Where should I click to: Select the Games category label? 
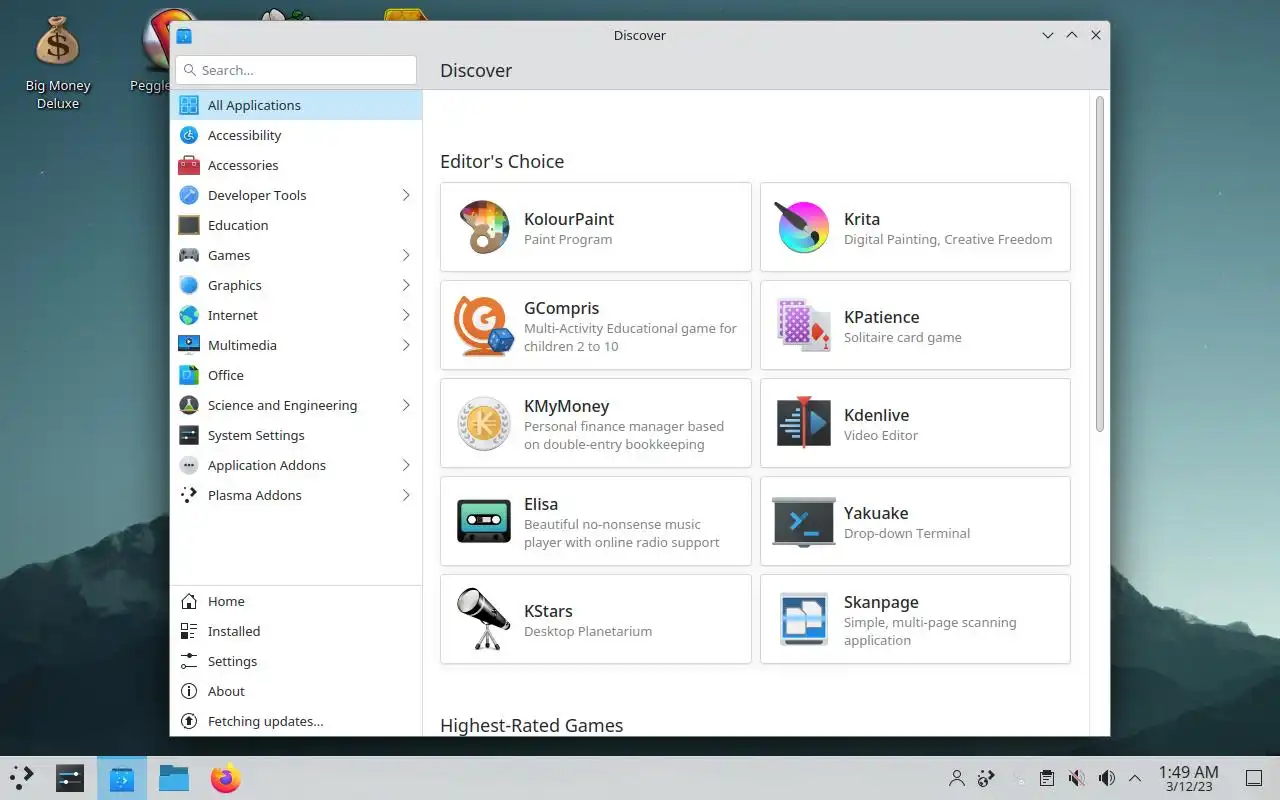(229, 255)
